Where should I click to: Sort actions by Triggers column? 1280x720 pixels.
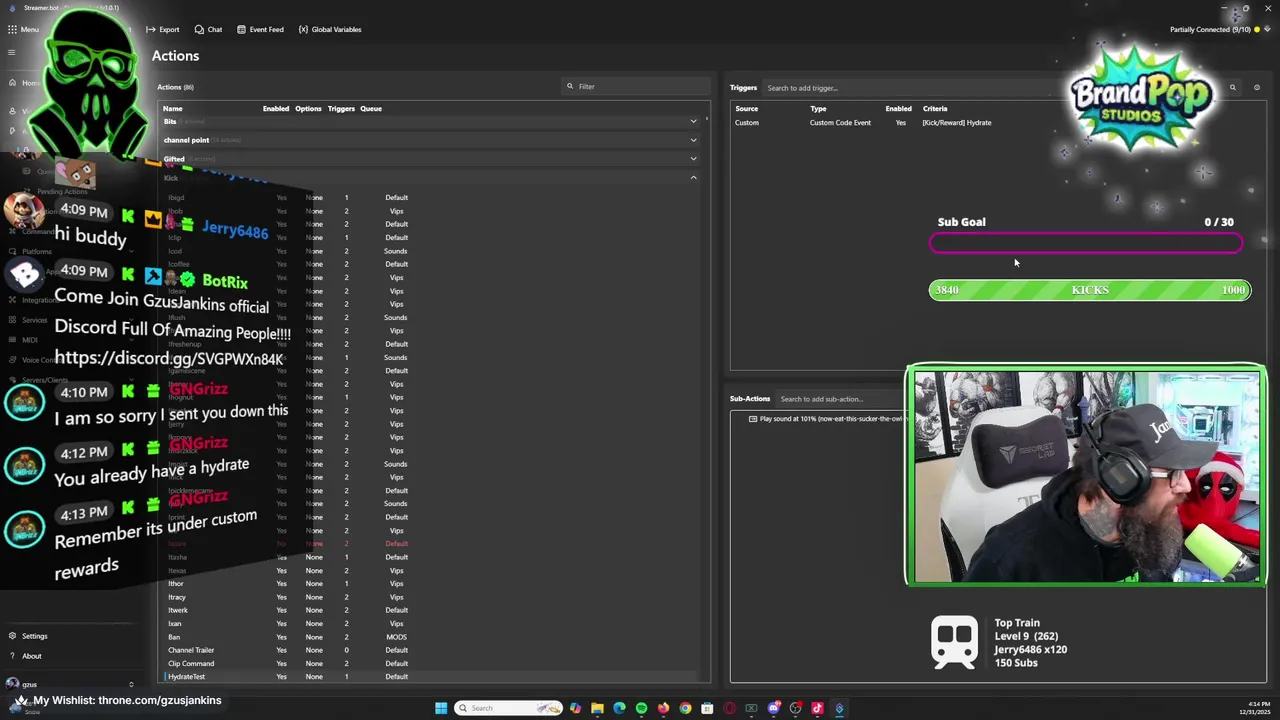tap(341, 108)
